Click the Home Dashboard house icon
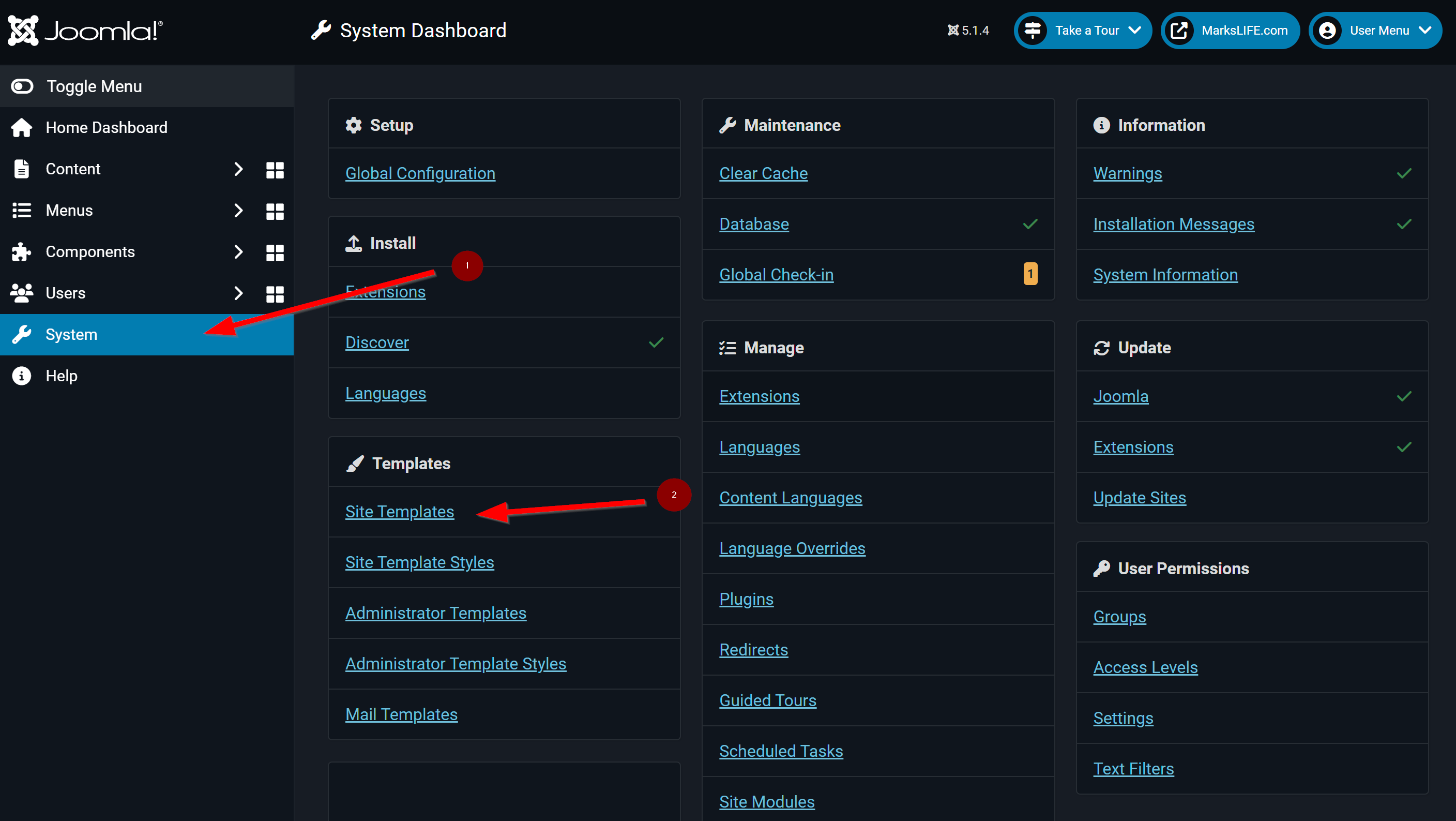Viewport: 1456px width, 821px height. [22, 128]
